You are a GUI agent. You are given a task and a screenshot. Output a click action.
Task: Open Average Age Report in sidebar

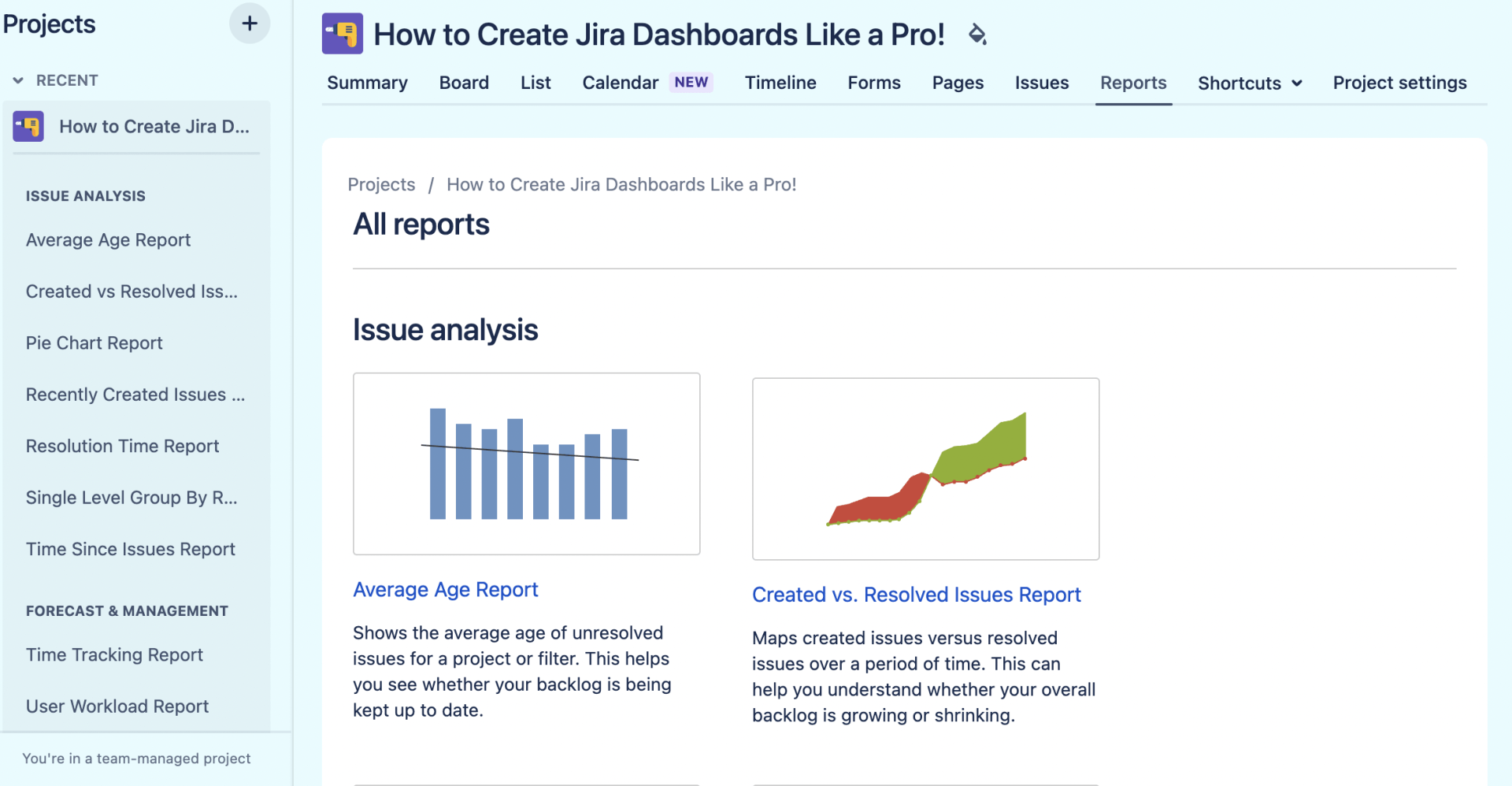pos(108,240)
